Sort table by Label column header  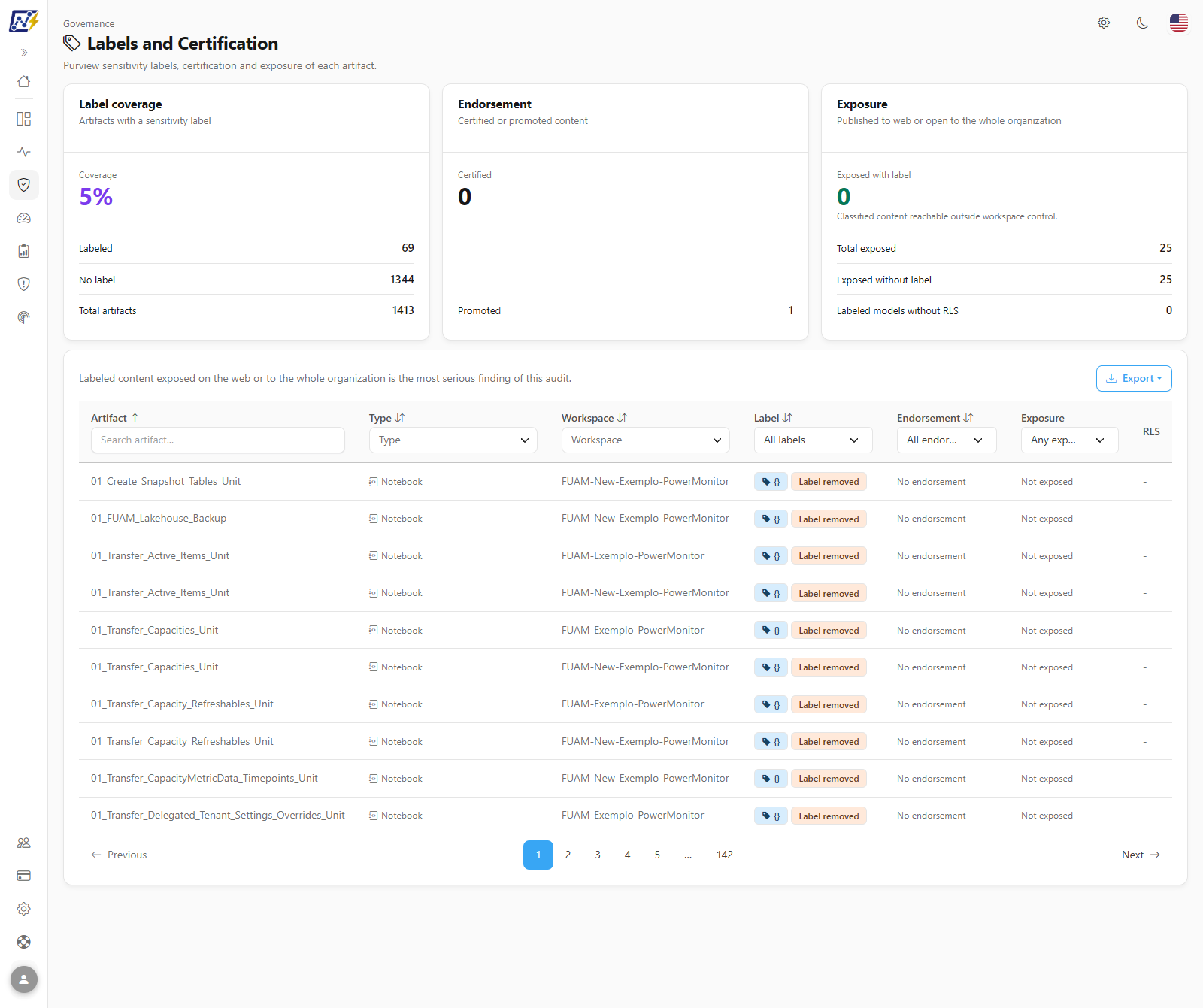774,418
